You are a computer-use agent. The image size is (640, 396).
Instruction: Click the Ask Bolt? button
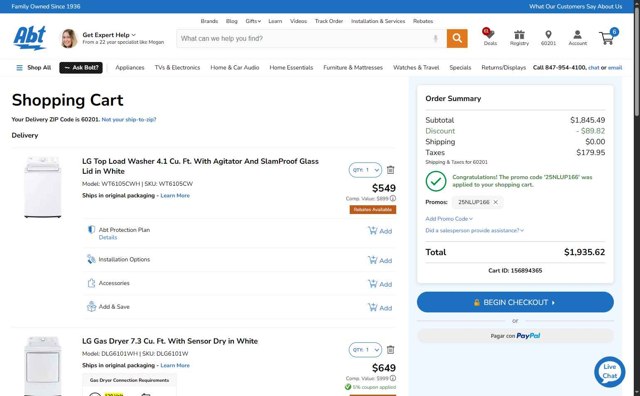click(81, 68)
